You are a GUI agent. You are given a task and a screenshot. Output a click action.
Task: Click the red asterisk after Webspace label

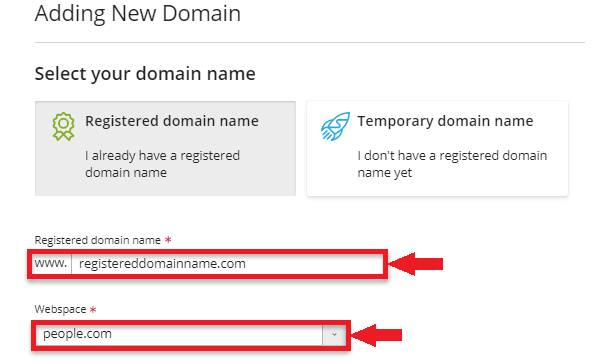pyautogui.click(x=93, y=310)
